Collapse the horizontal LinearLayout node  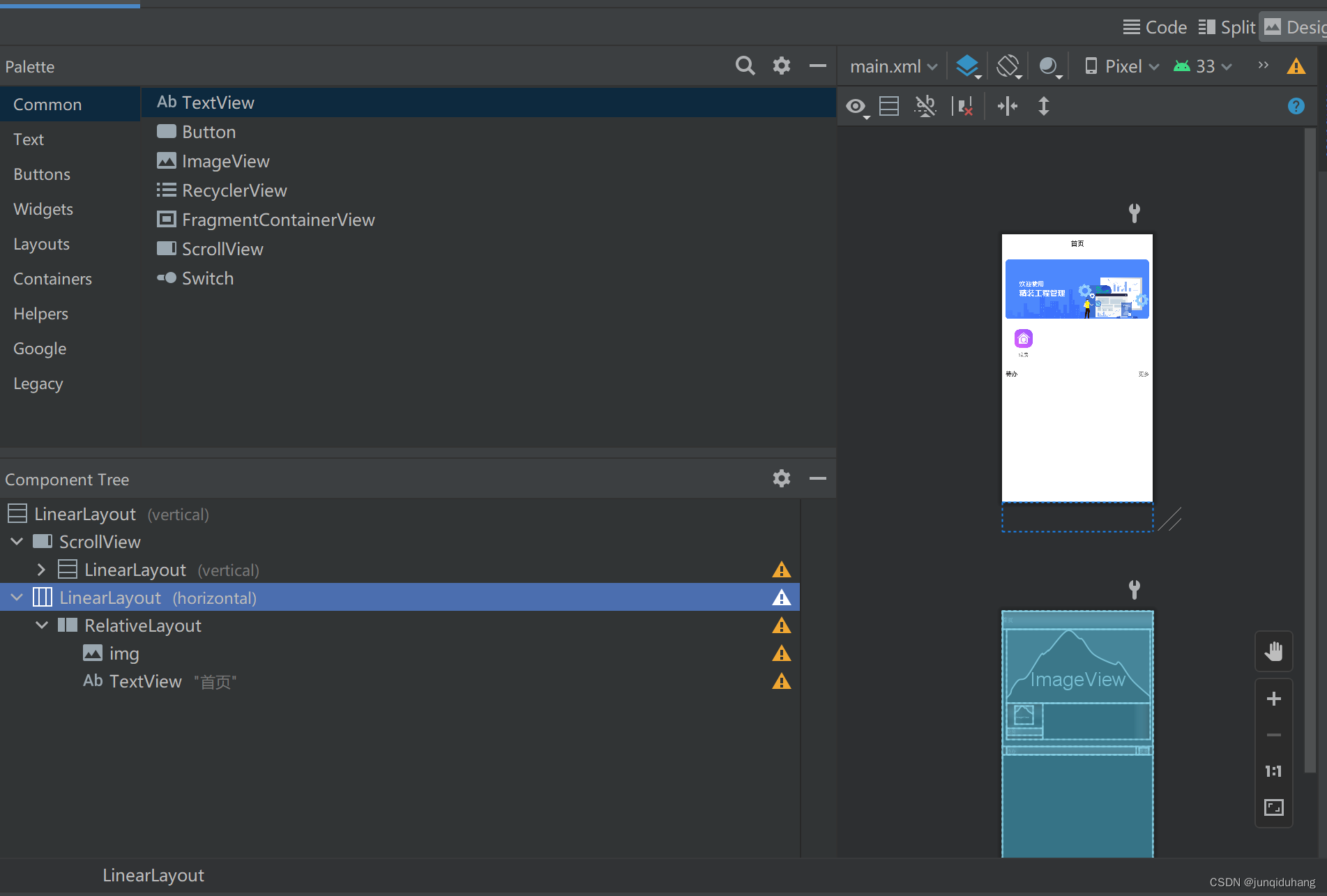click(17, 598)
